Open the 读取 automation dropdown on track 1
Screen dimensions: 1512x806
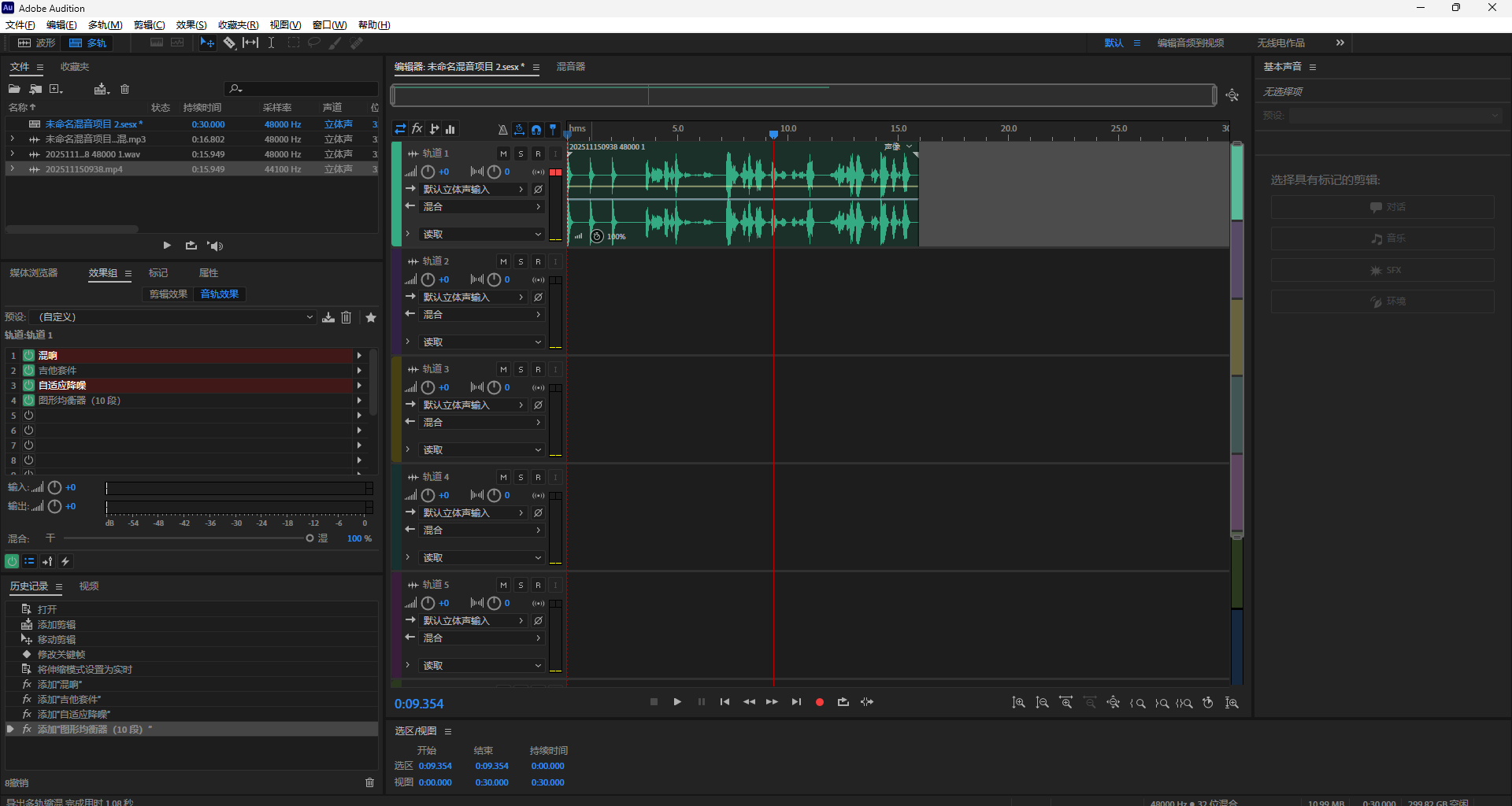coord(480,235)
